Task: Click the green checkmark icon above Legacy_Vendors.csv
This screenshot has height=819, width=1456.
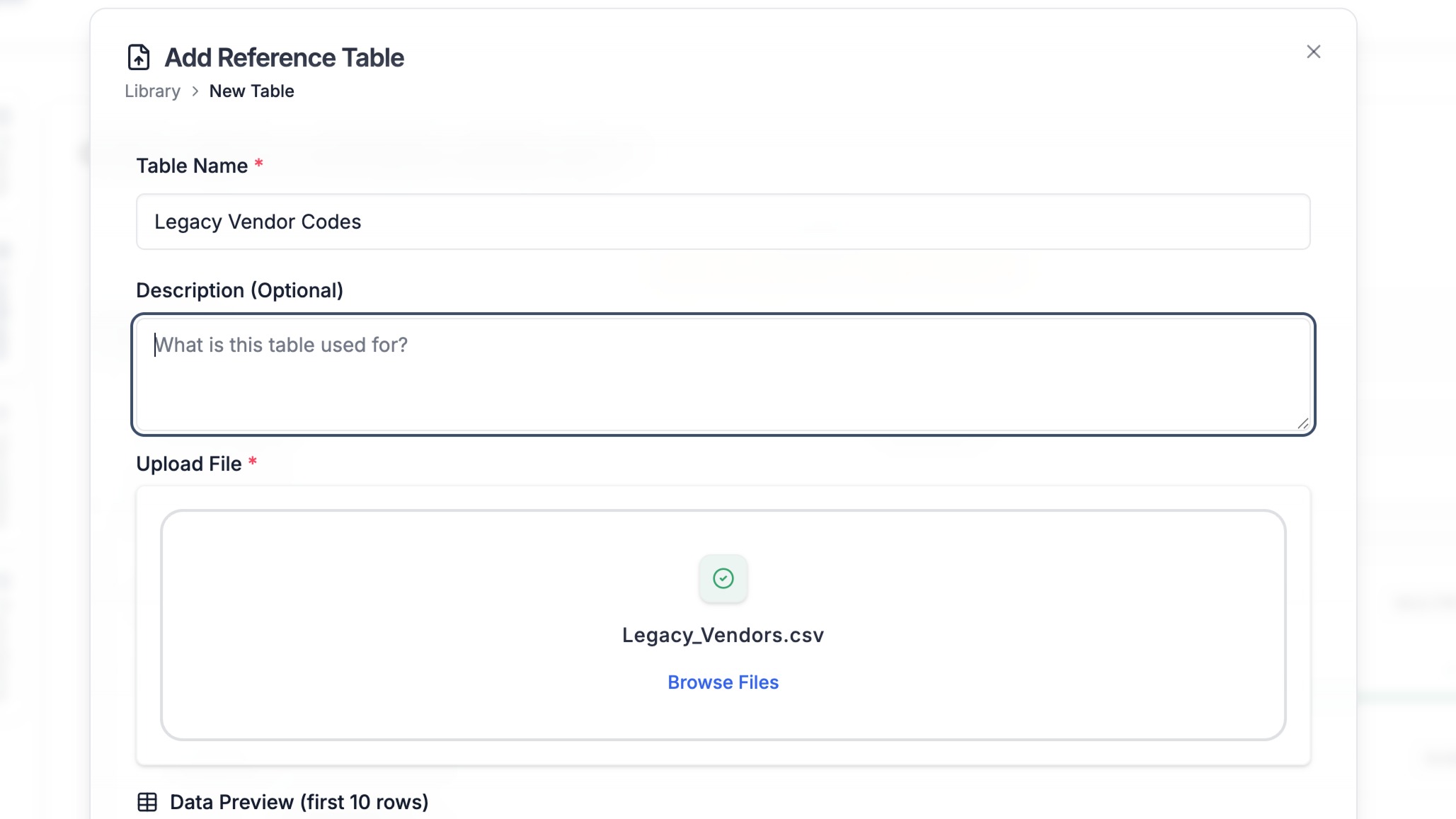Action: pyautogui.click(x=723, y=578)
